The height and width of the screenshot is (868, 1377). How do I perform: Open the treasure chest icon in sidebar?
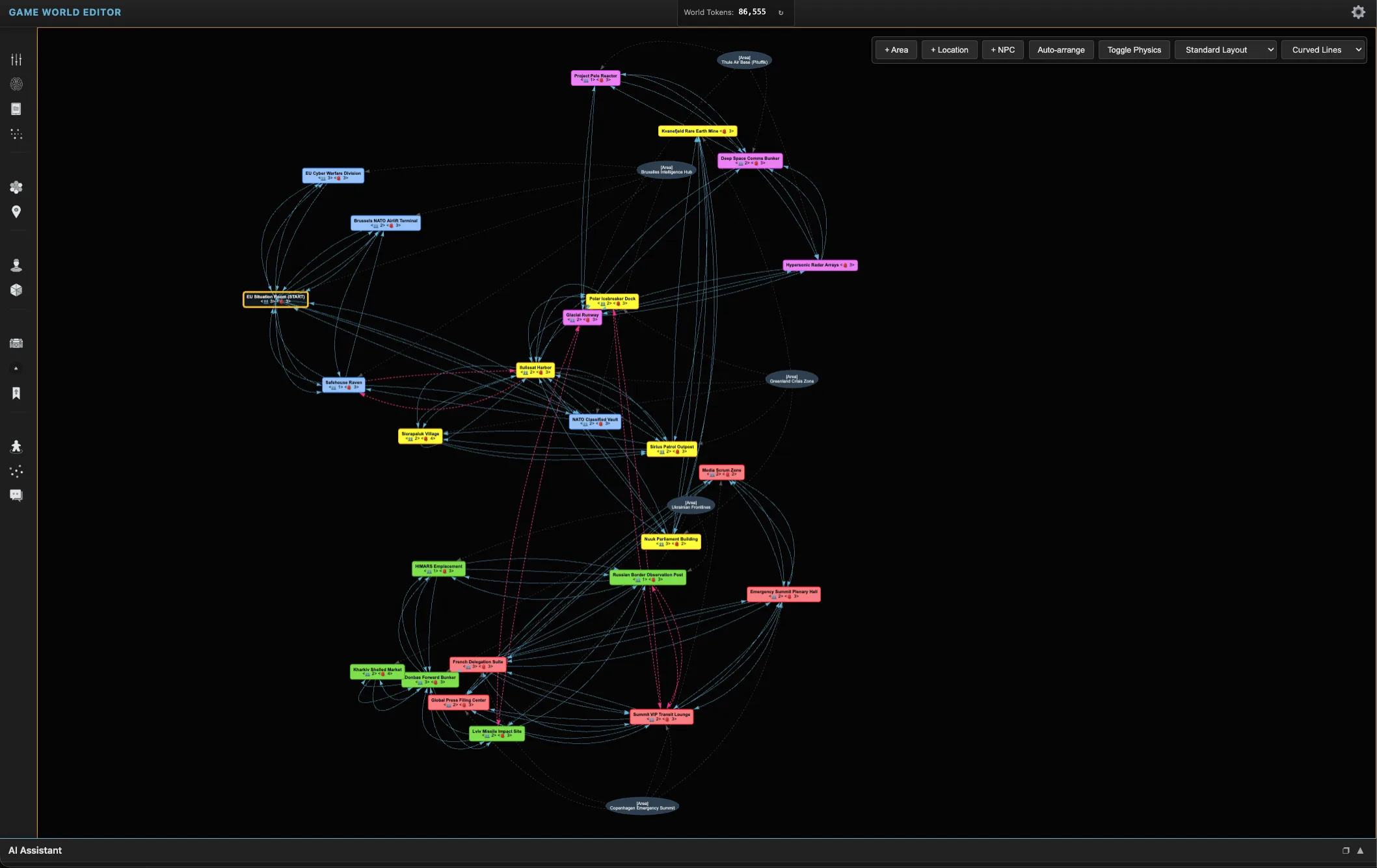coord(16,343)
